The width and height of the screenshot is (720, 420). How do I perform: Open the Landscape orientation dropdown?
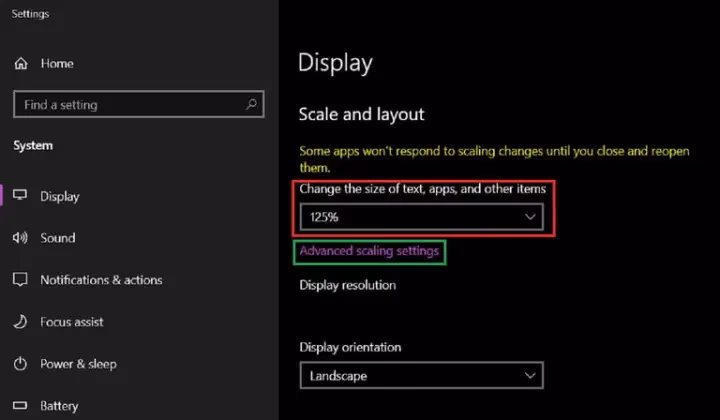click(x=422, y=375)
